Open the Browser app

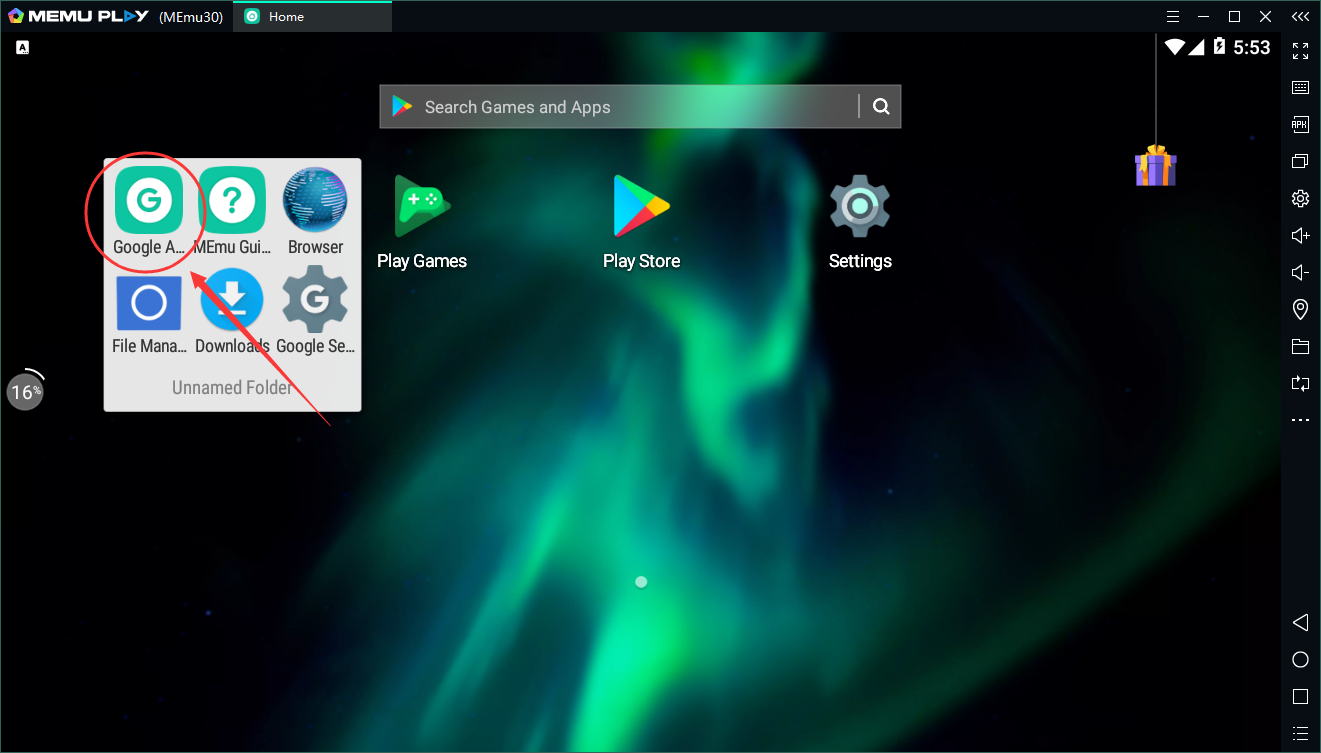point(315,200)
